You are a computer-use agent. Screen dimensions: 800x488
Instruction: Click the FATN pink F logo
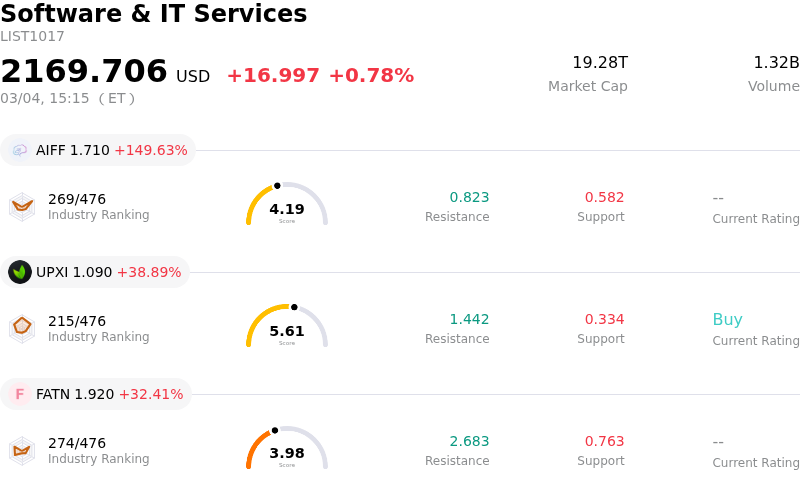pos(20,394)
